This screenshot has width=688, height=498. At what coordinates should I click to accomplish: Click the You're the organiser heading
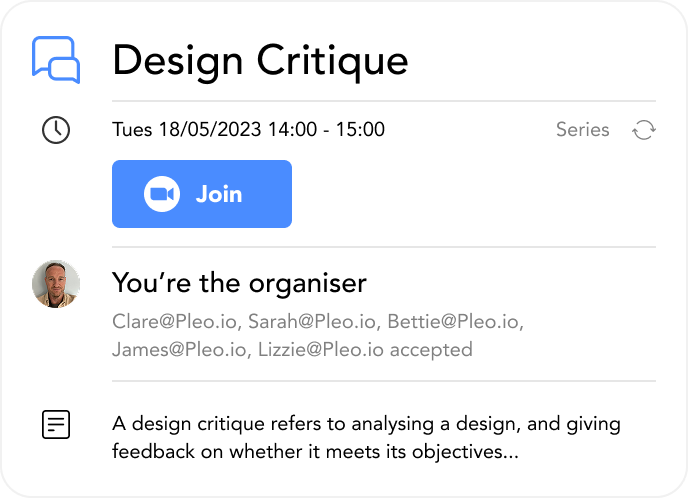(239, 284)
